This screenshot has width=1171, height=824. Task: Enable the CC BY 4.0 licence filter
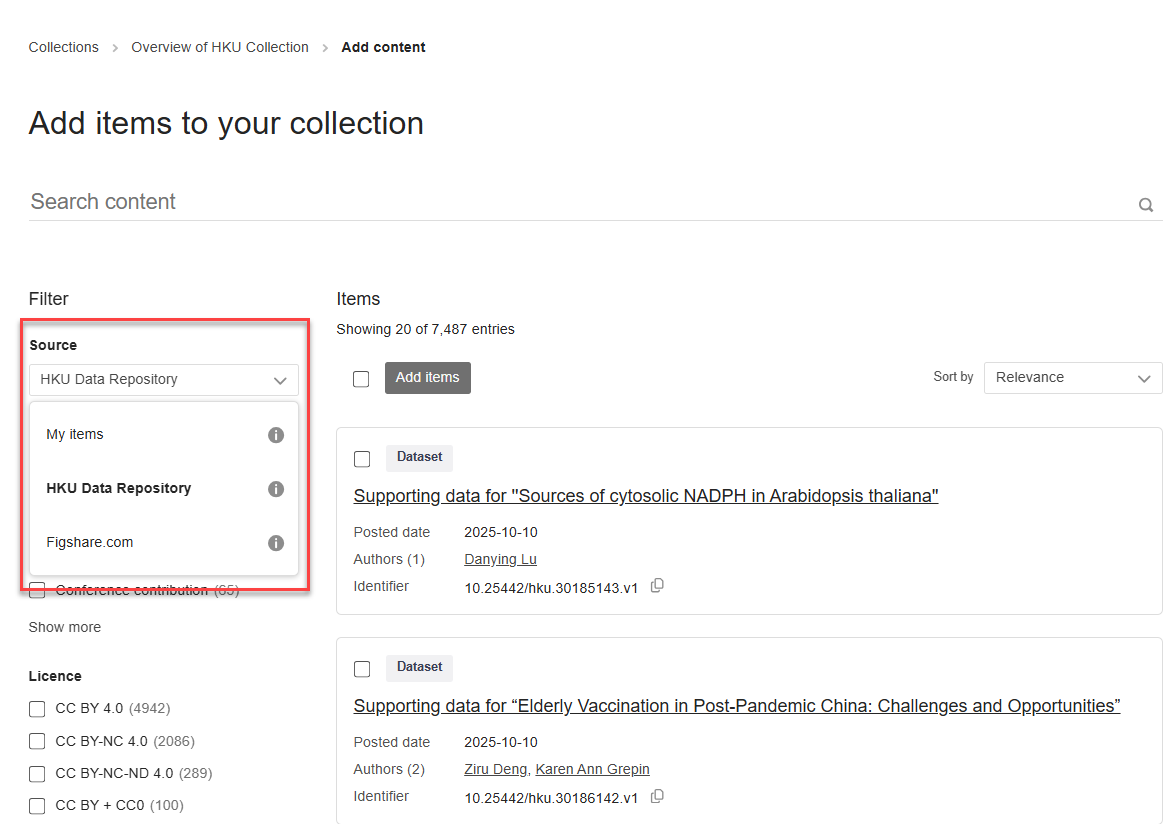coord(37,709)
